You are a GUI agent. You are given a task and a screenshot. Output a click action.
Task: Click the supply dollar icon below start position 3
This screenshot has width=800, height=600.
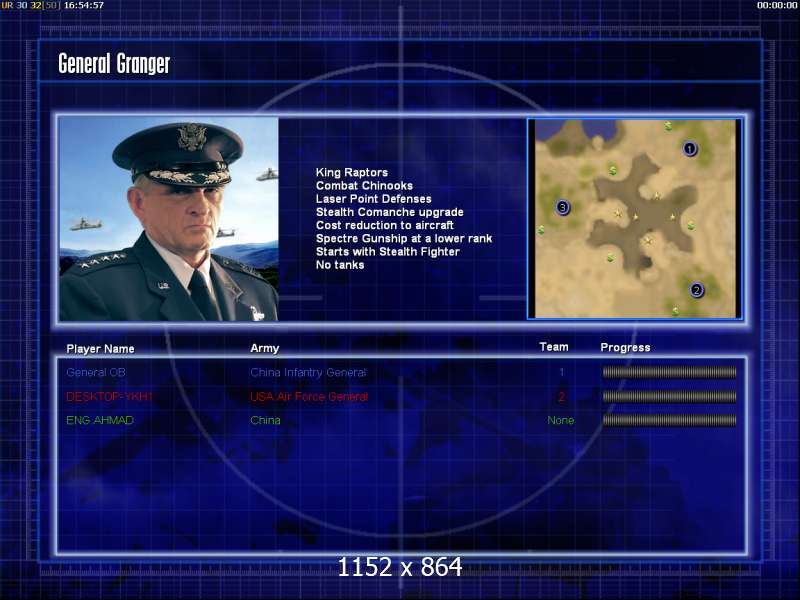click(x=541, y=230)
